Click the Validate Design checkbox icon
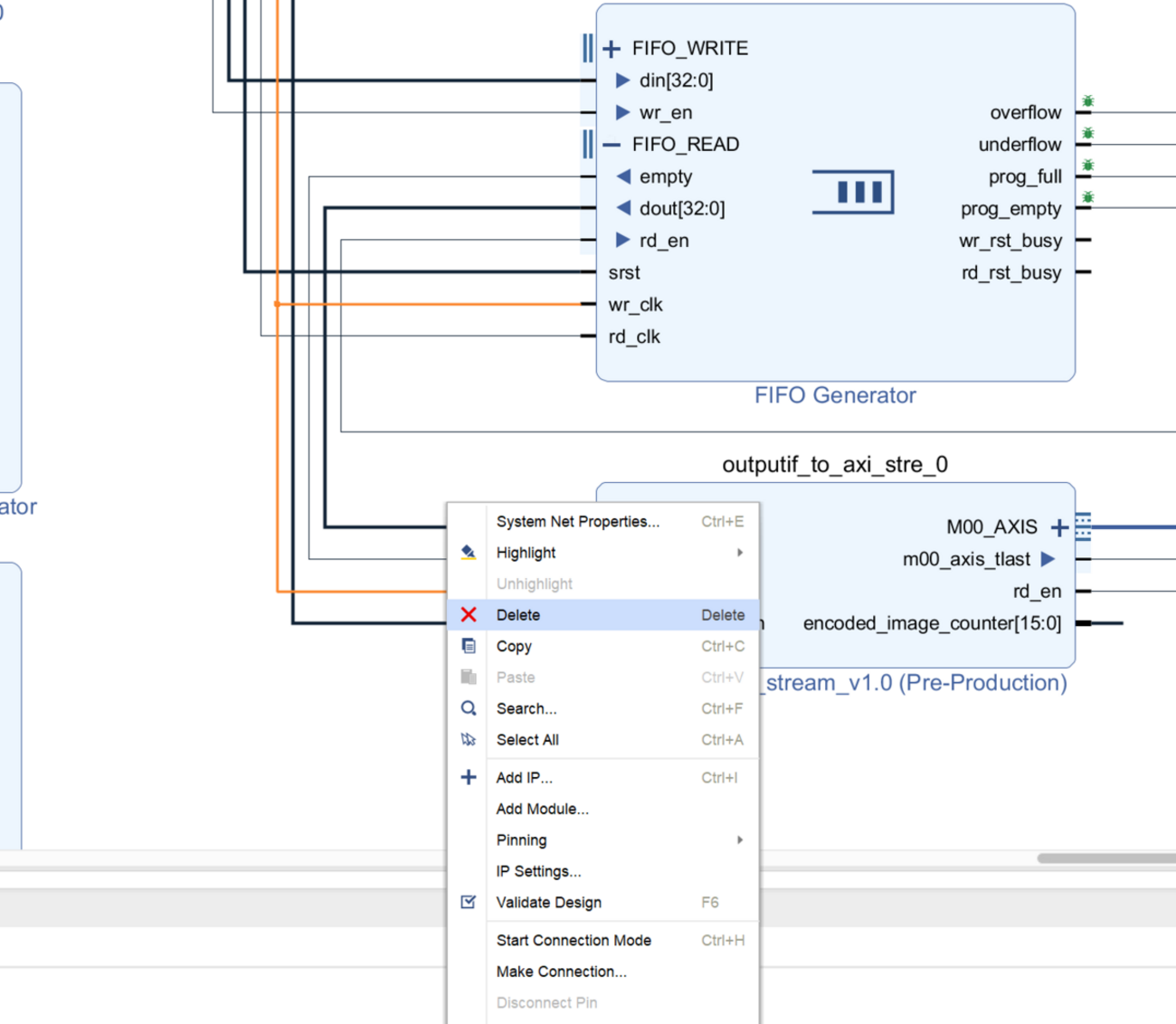Screen dimensions: 1176x1024 (469, 902)
